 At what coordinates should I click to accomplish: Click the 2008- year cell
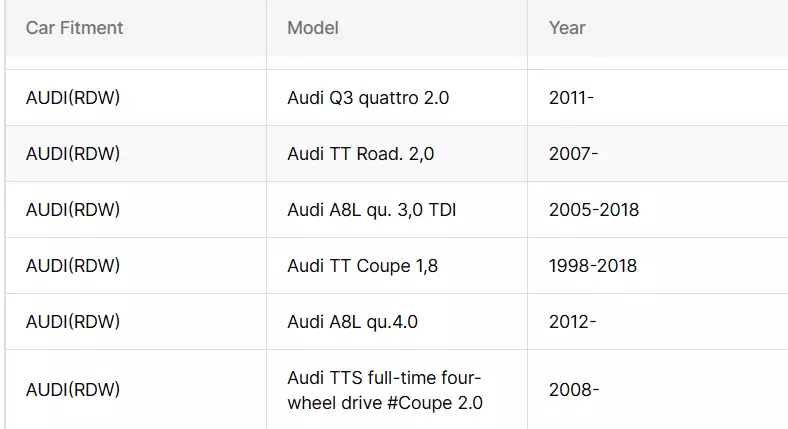574,390
